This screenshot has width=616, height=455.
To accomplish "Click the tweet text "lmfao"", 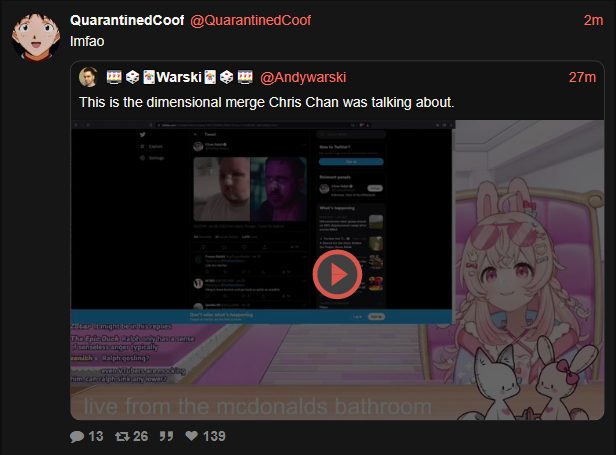I will click(x=87, y=41).
